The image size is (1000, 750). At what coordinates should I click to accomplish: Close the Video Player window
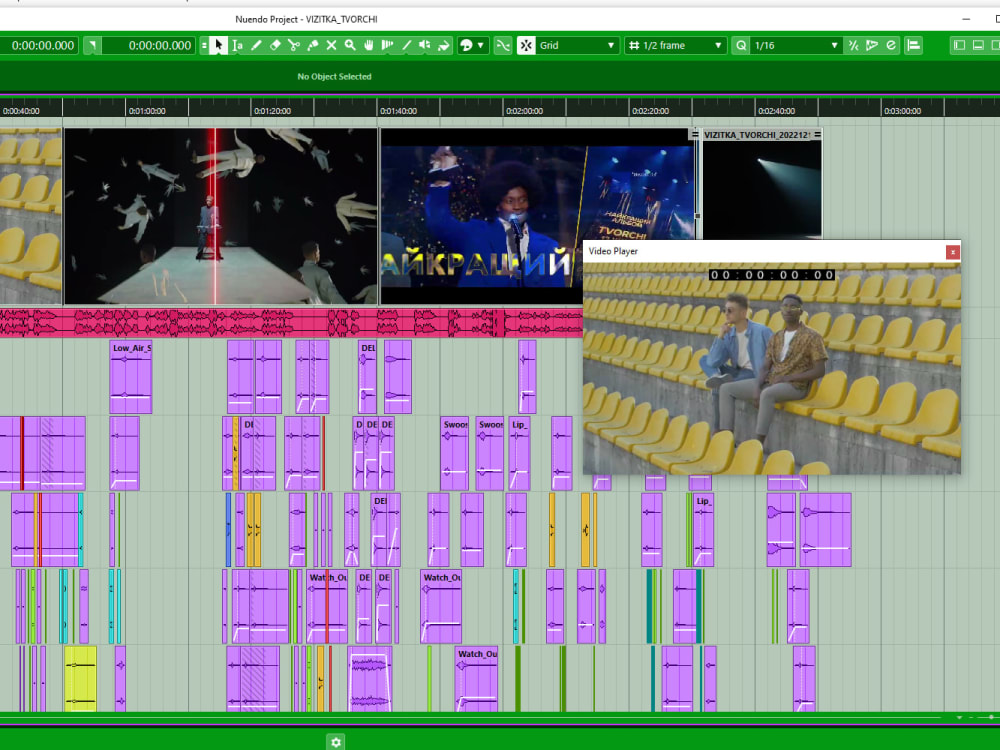[x=952, y=252]
